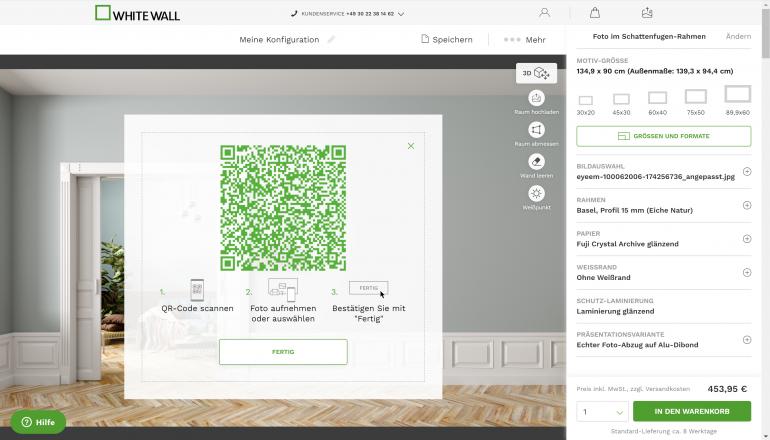770x440 pixels.
Task: Open Größen und Formate button
Action: click(x=663, y=136)
